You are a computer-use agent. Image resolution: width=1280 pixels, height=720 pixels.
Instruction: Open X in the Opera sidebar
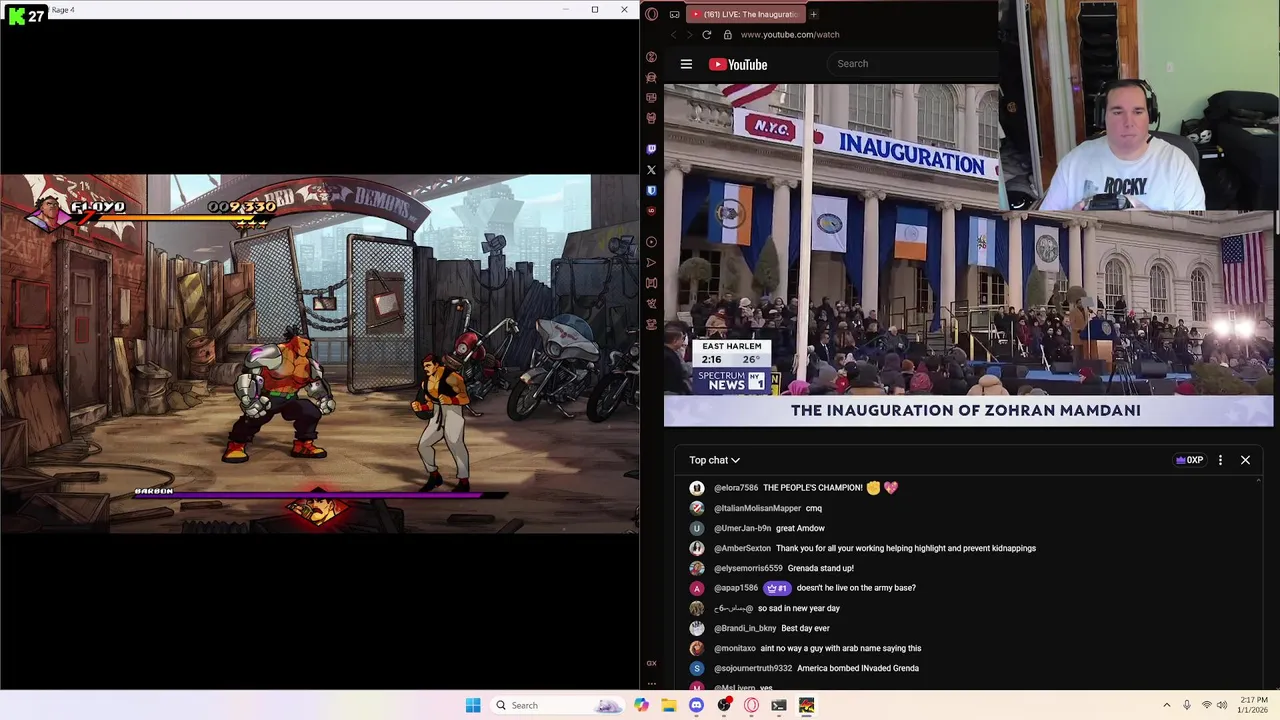pyautogui.click(x=651, y=170)
